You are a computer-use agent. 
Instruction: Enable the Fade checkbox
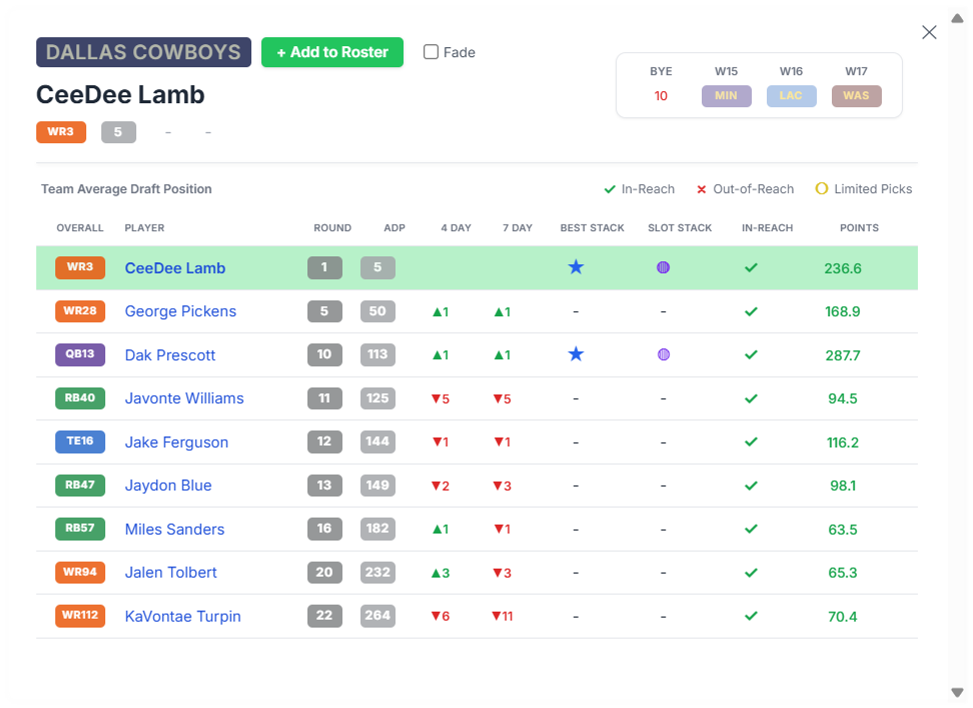pyautogui.click(x=431, y=52)
